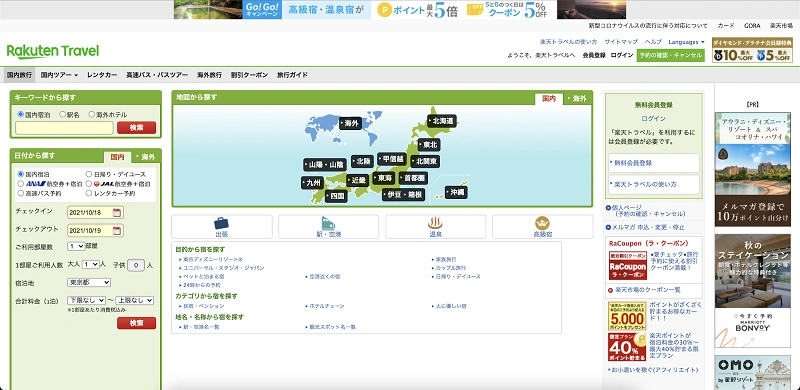Click the red 検索 button under keyword field
The image size is (800, 390).
136,128
